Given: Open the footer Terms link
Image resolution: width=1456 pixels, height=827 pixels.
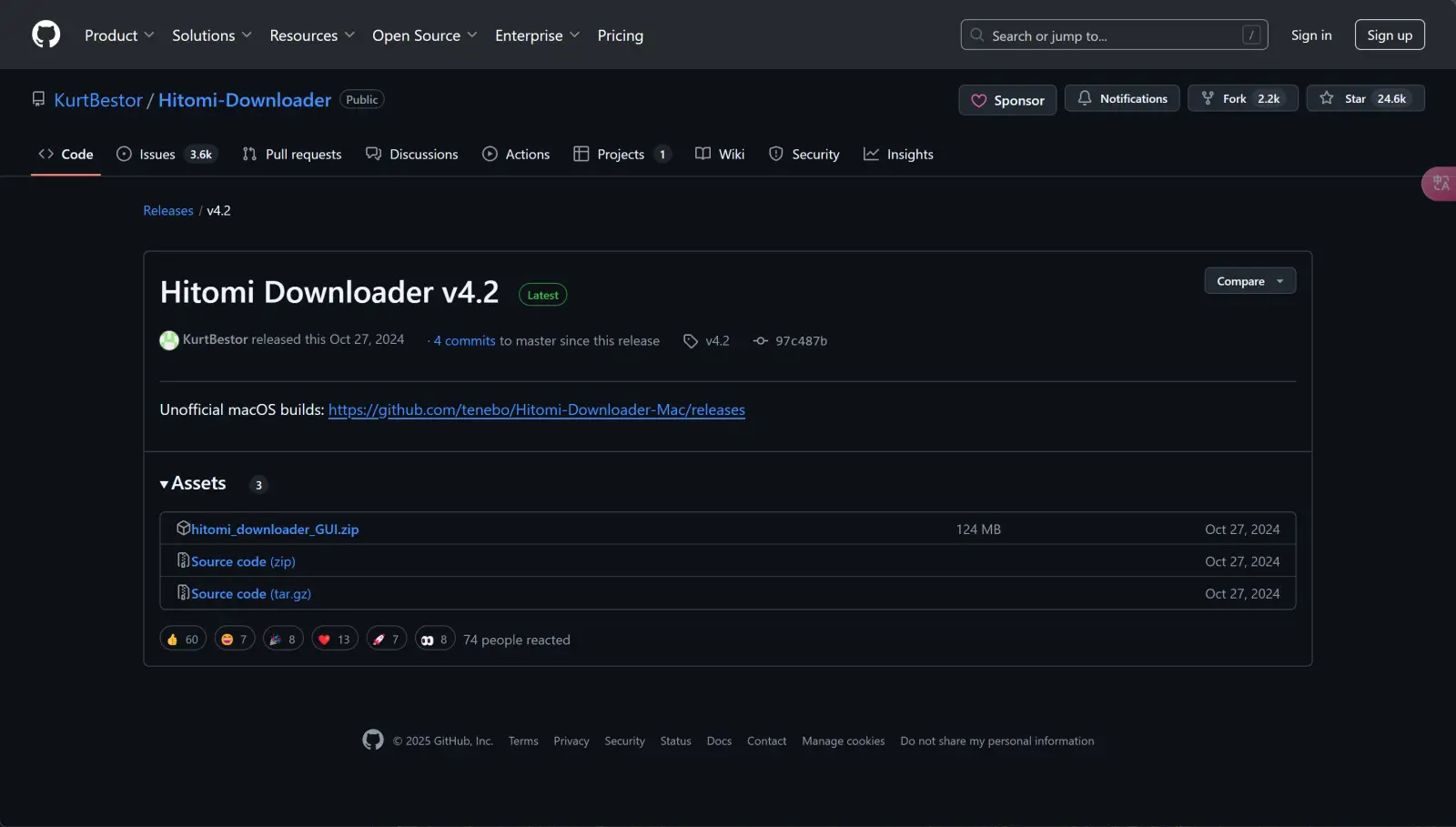Looking at the screenshot, I should 523,741.
